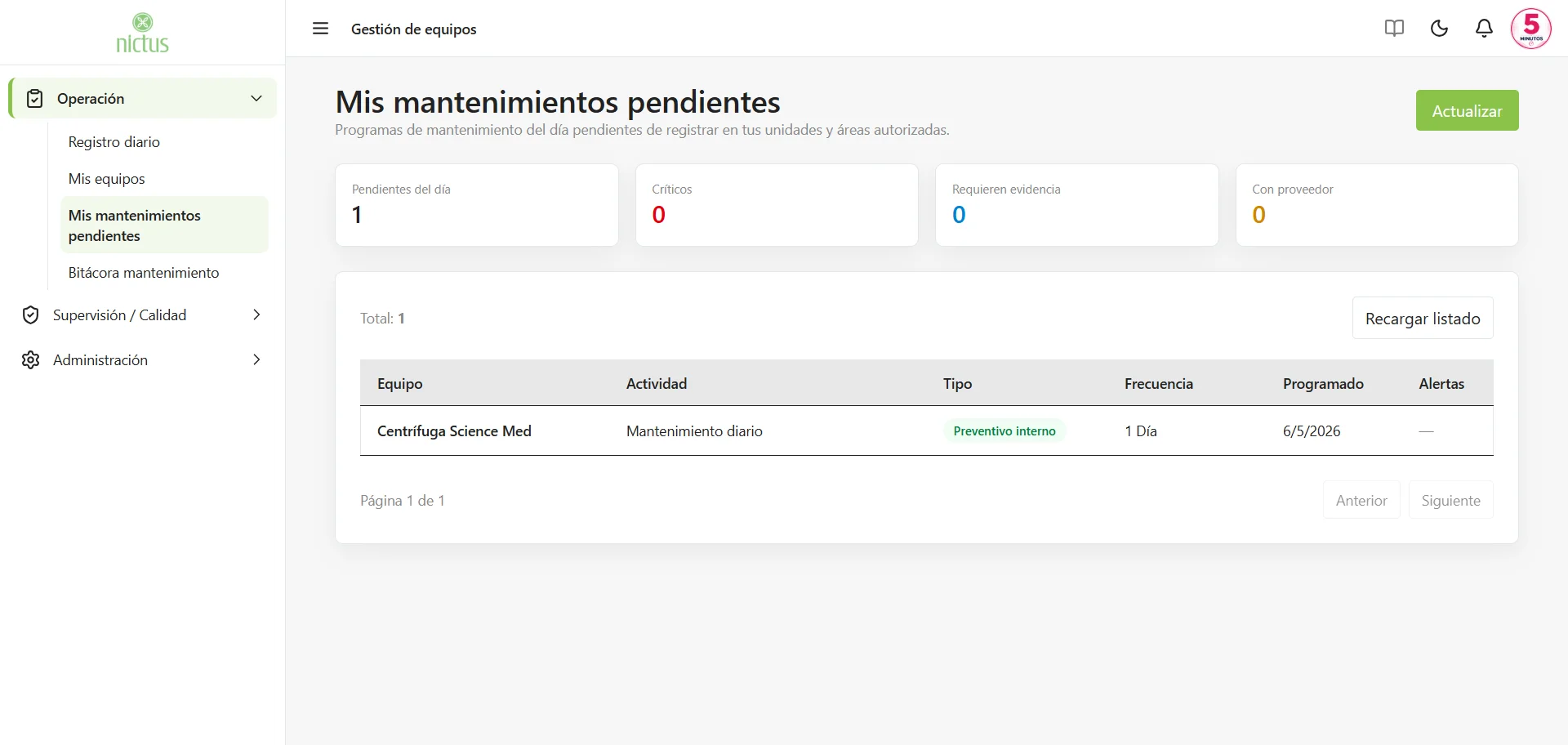Click the Pendientes del día card
Screen dimensions: 1568x745
coord(477,205)
